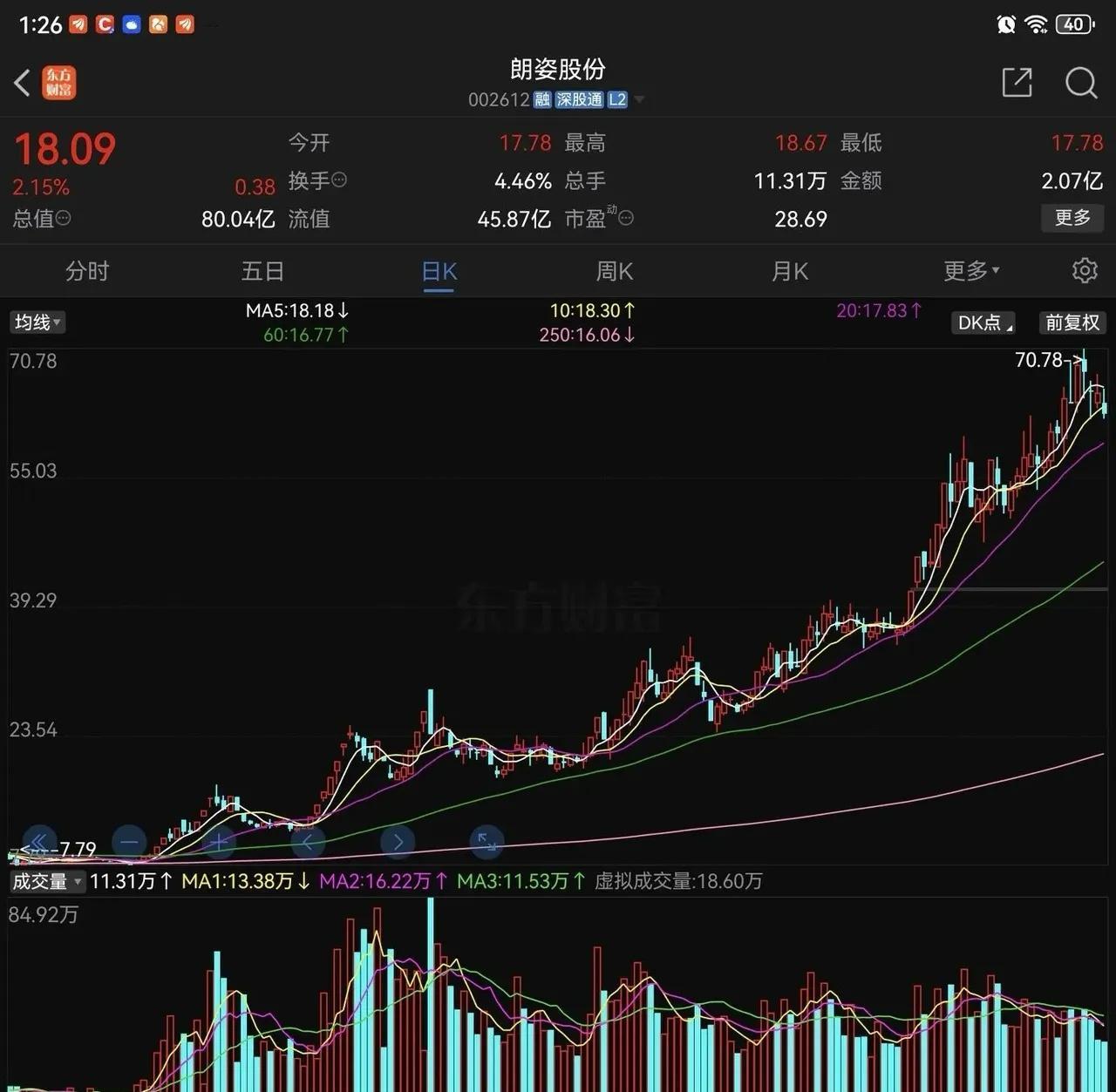Open the 东方财富 app logo
The height and width of the screenshot is (1092, 1116).
tap(59, 83)
